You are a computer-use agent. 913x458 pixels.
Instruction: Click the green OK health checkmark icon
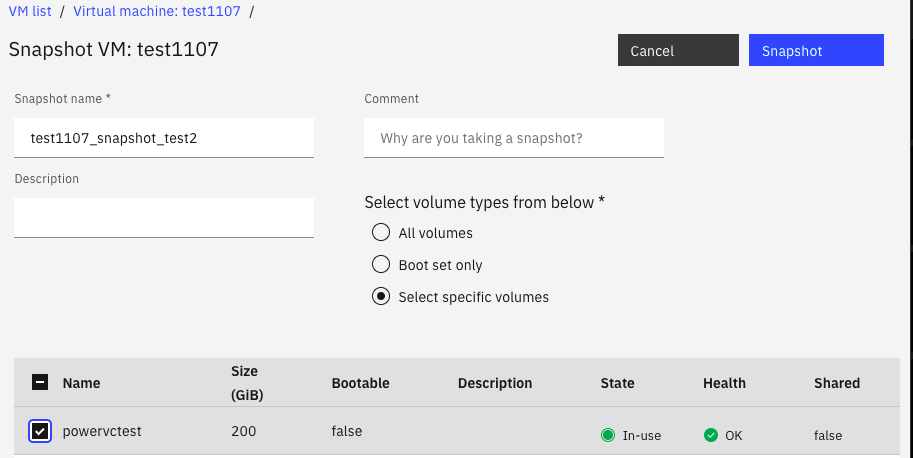pos(711,435)
